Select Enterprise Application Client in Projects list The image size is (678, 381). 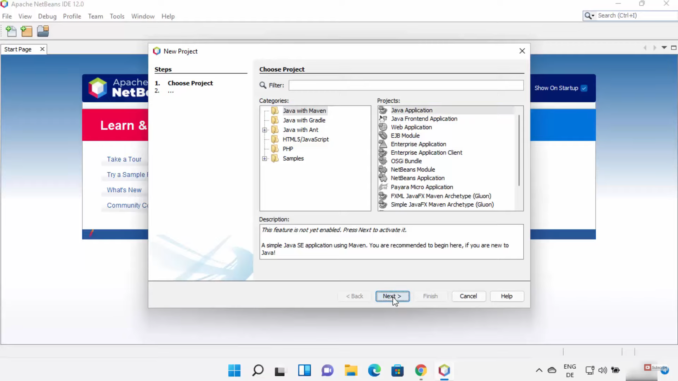pos(426,153)
